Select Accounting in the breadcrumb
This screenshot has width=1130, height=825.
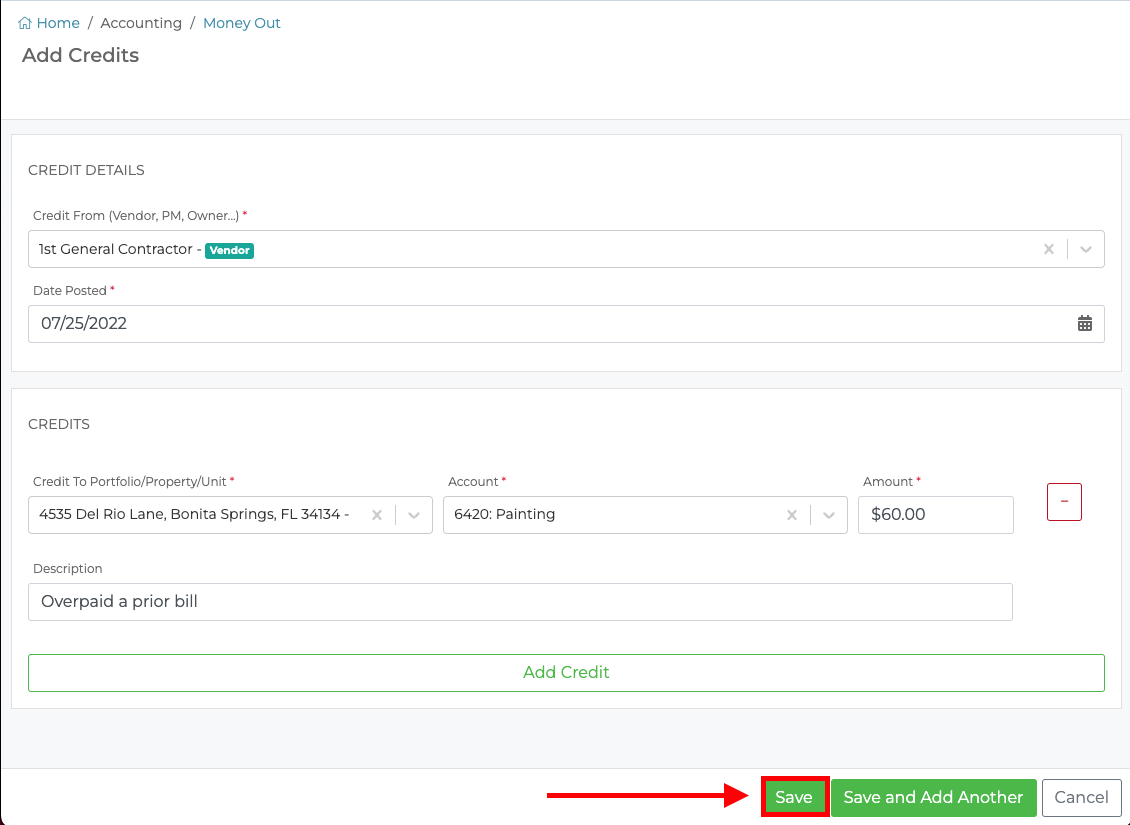[141, 22]
